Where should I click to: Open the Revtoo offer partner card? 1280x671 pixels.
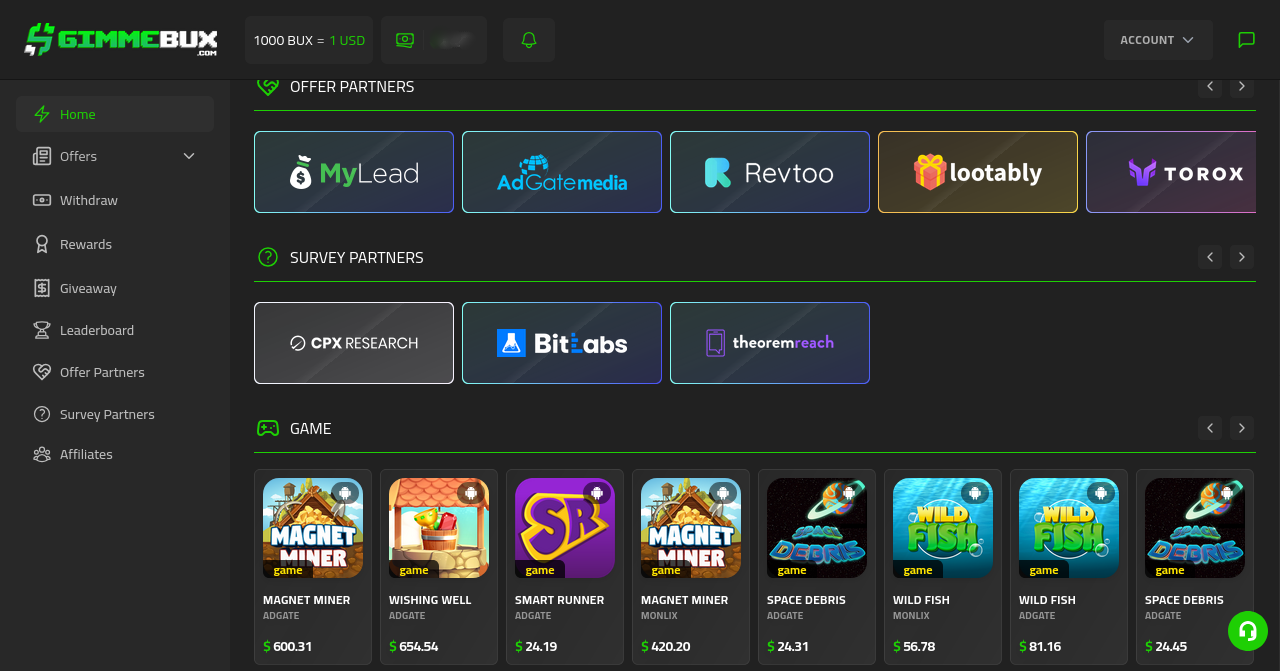(770, 172)
